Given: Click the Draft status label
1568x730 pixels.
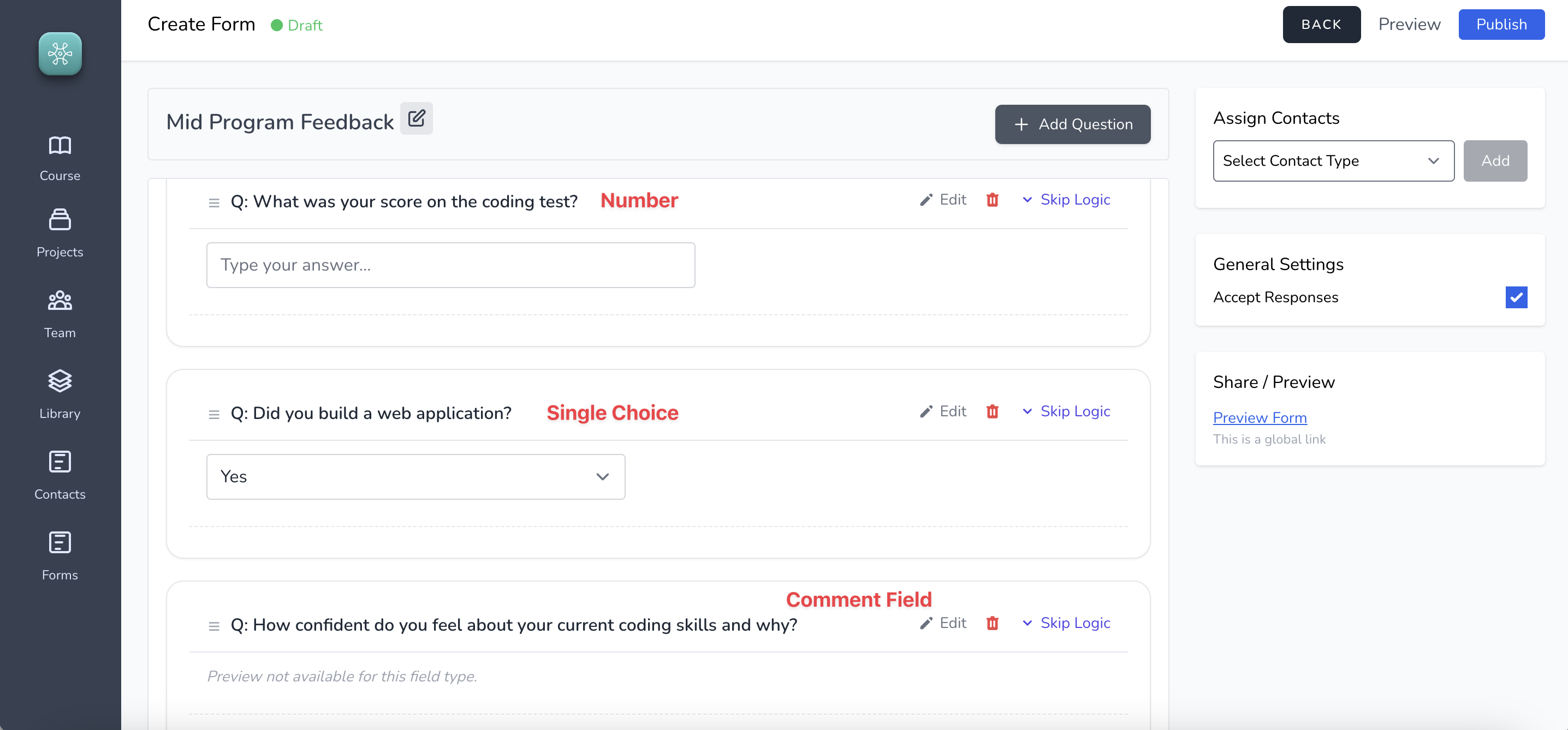Looking at the screenshot, I should 297,25.
